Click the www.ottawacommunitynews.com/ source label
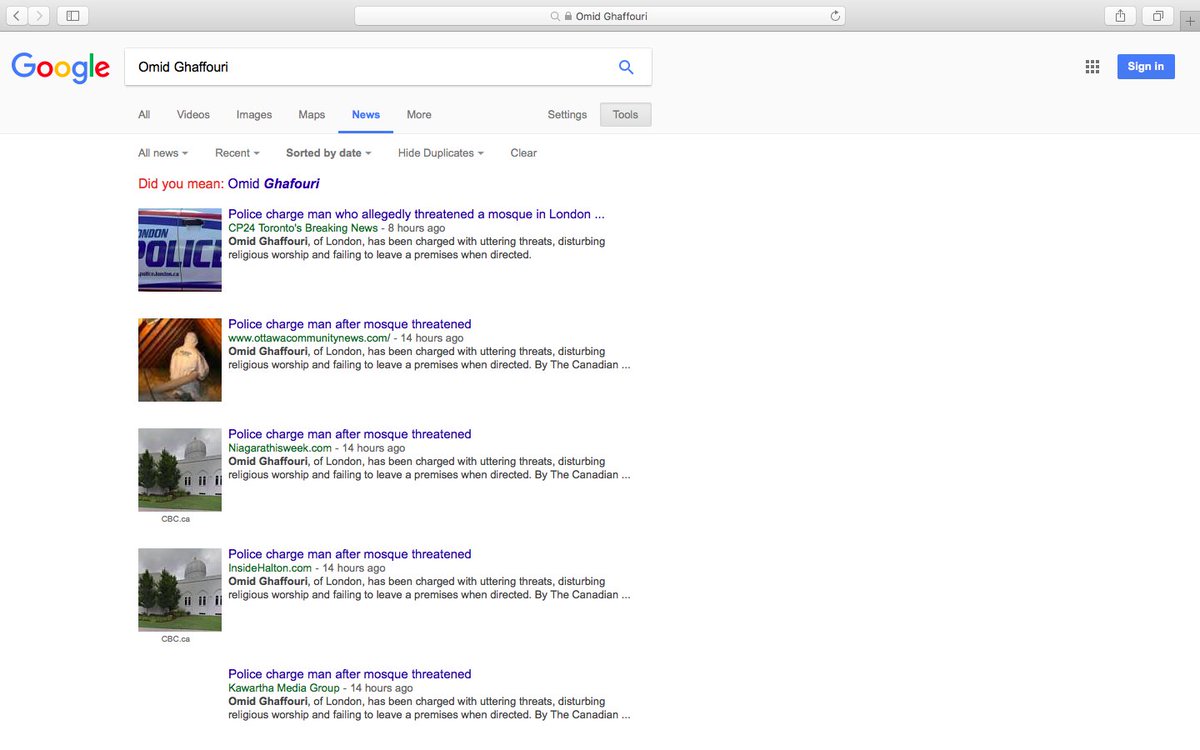The image size is (1200, 750). [309, 338]
